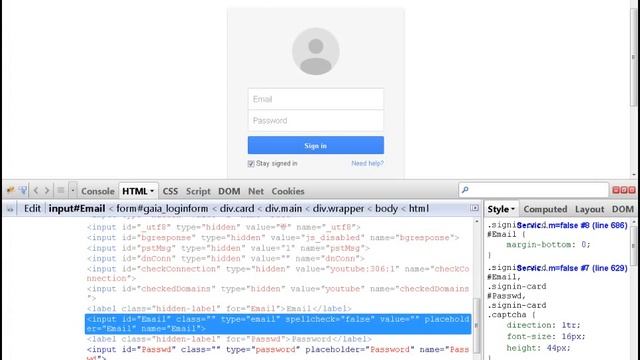Screen dimensions: 640x360
Task: Select the input id="checkConnection" node
Action: (x=278, y=273)
